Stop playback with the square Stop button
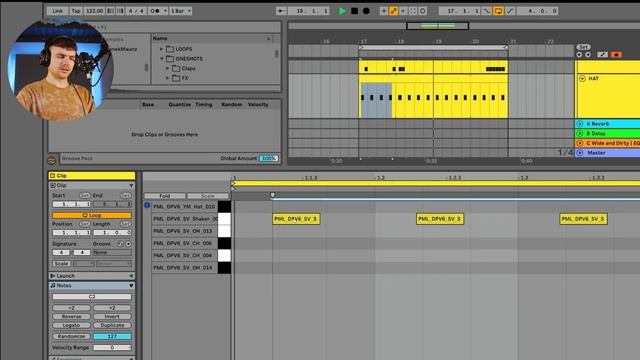 click(x=354, y=11)
